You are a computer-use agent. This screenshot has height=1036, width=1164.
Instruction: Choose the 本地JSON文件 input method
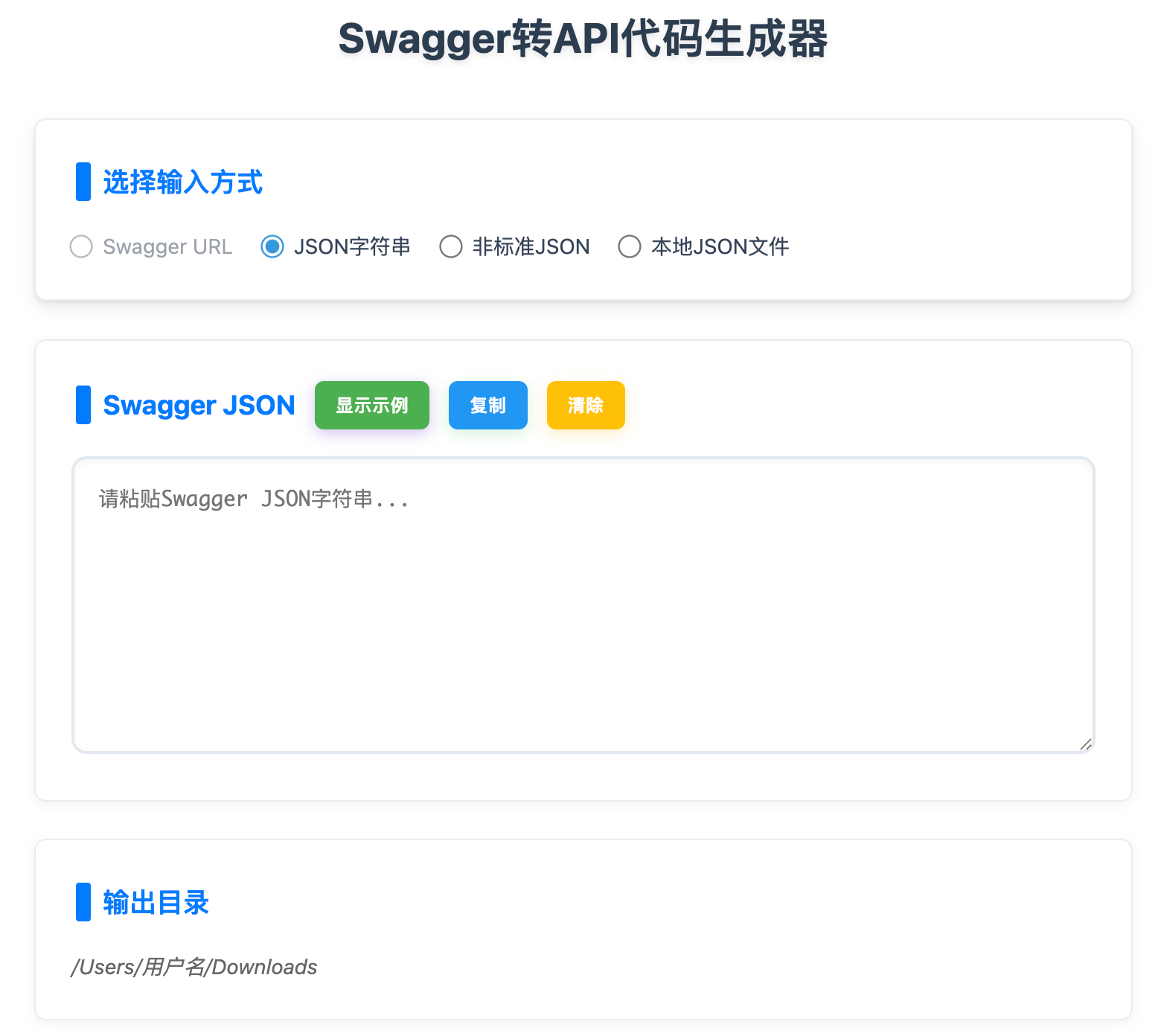[630, 246]
